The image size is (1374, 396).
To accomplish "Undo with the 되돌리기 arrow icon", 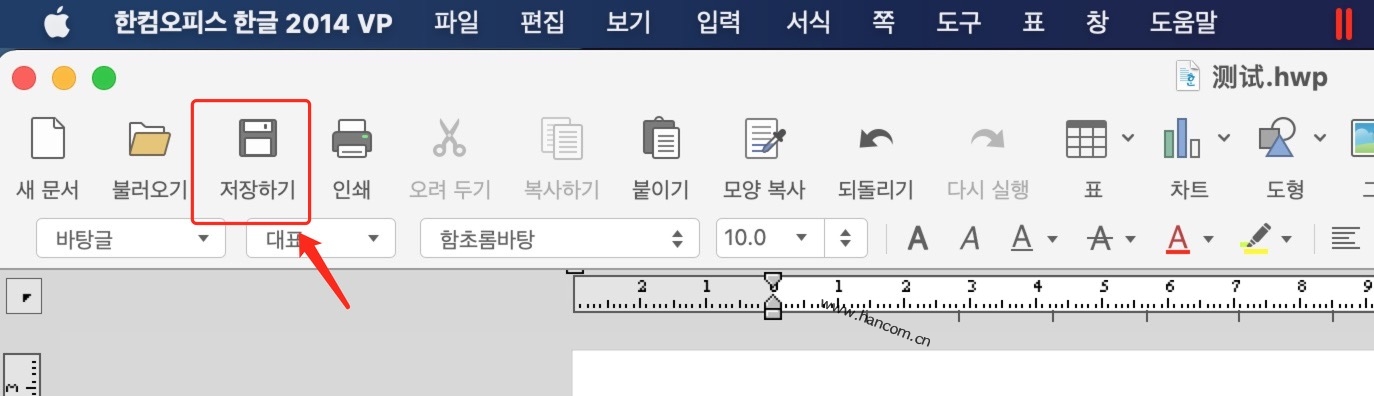I will pyautogui.click(x=876, y=138).
